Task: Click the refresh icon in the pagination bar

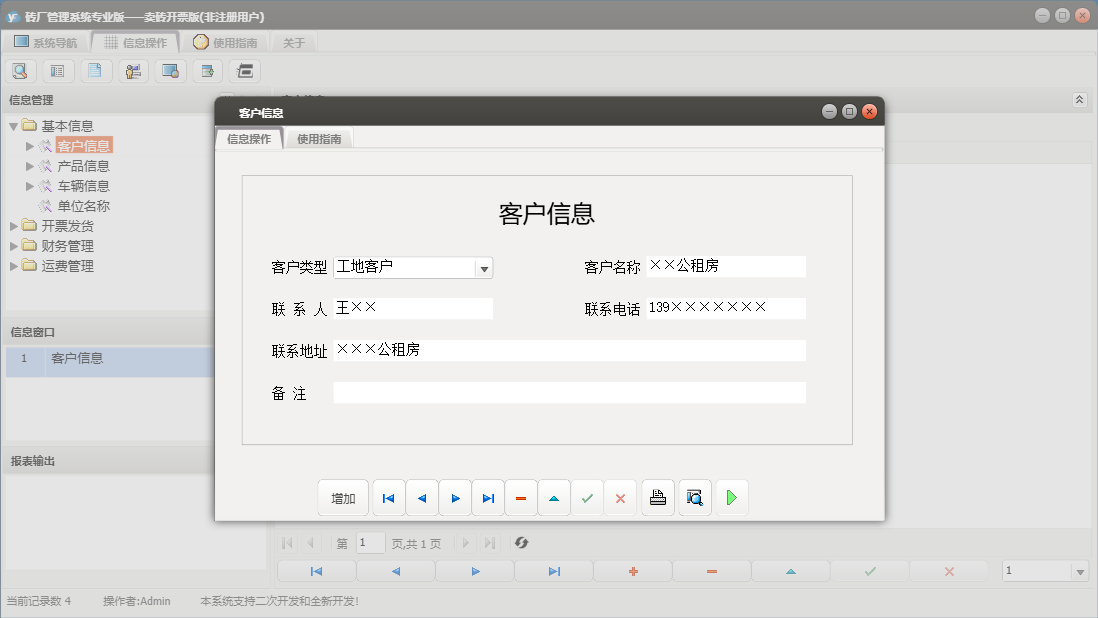Action: (x=519, y=543)
